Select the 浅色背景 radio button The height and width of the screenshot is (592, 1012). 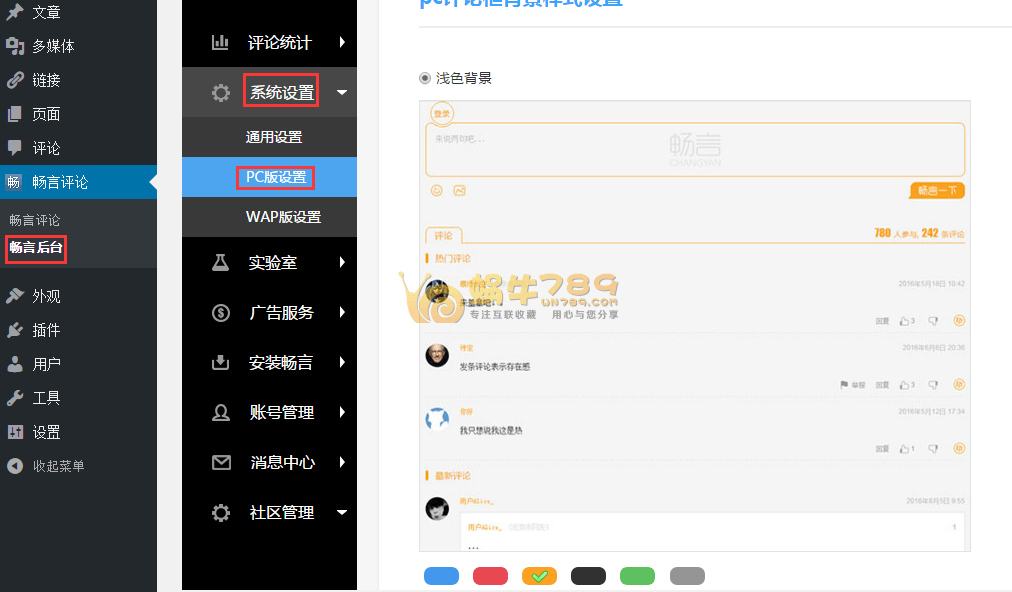tap(425, 79)
